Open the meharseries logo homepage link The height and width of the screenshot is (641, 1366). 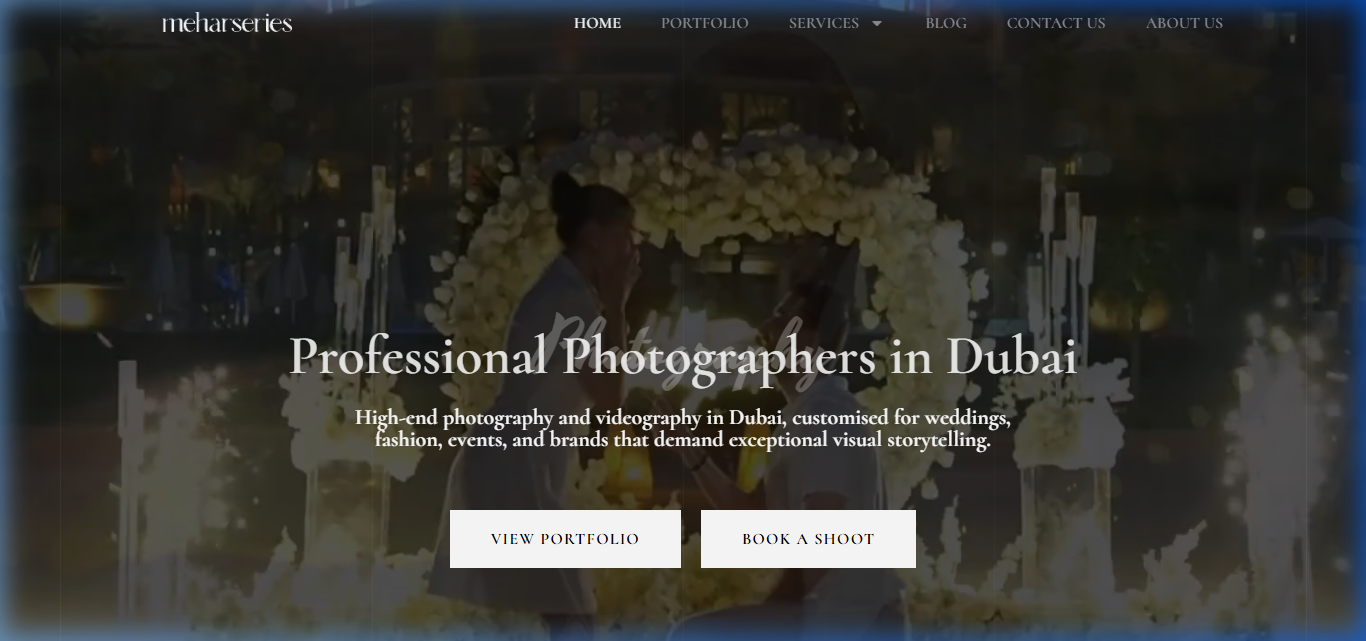pos(227,23)
